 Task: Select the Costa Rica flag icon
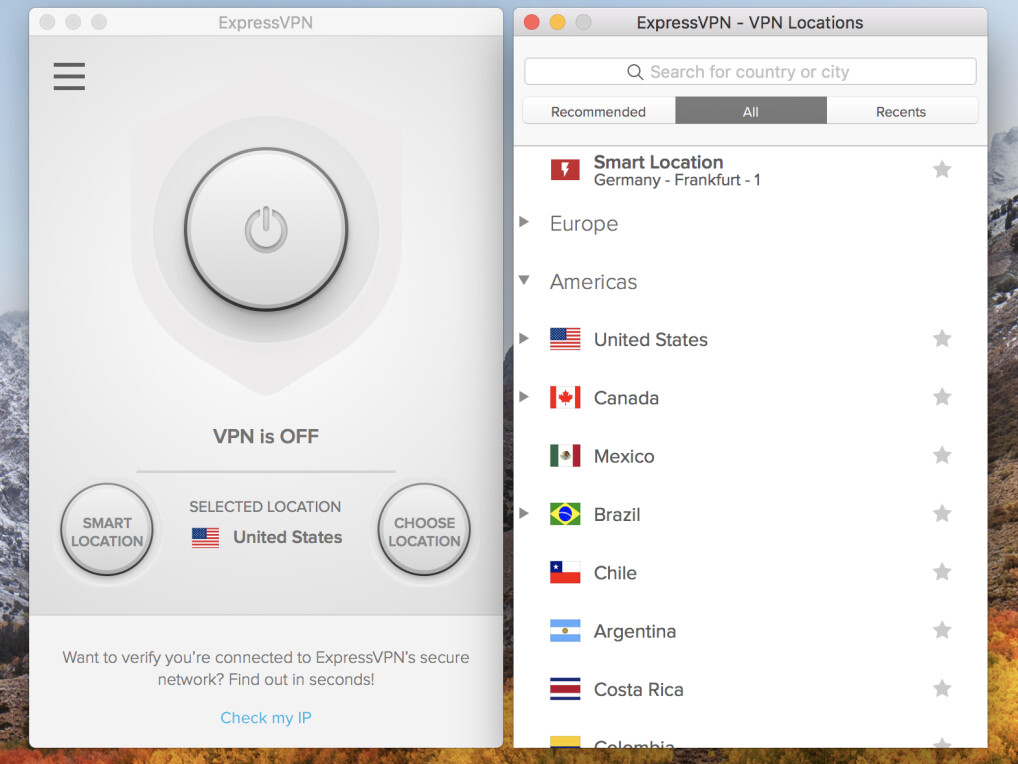[x=565, y=689]
